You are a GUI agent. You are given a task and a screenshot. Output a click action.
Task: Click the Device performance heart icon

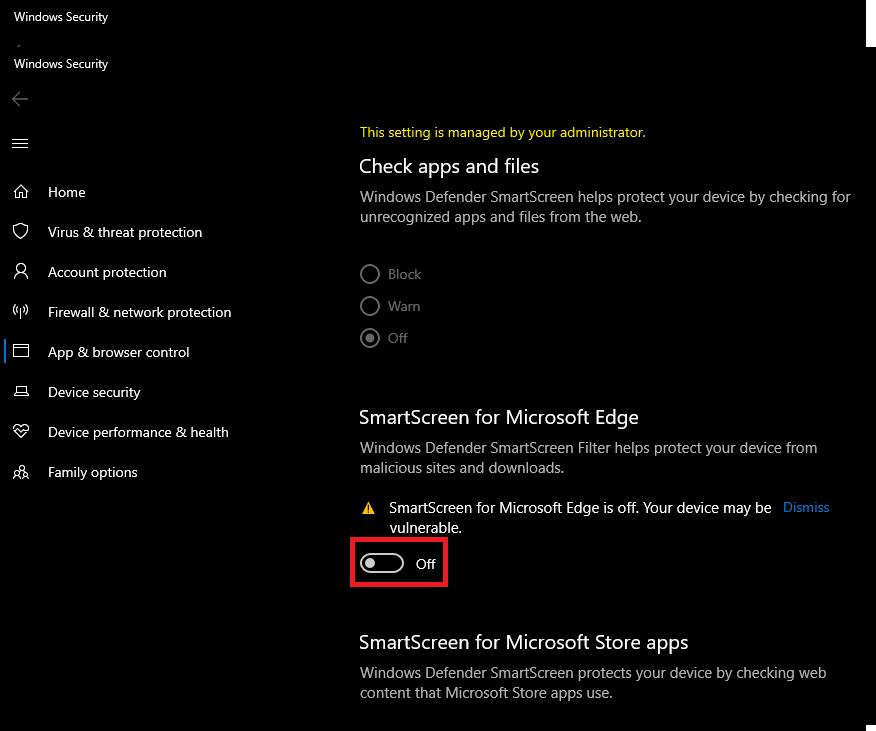pyautogui.click(x=21, y=431)
